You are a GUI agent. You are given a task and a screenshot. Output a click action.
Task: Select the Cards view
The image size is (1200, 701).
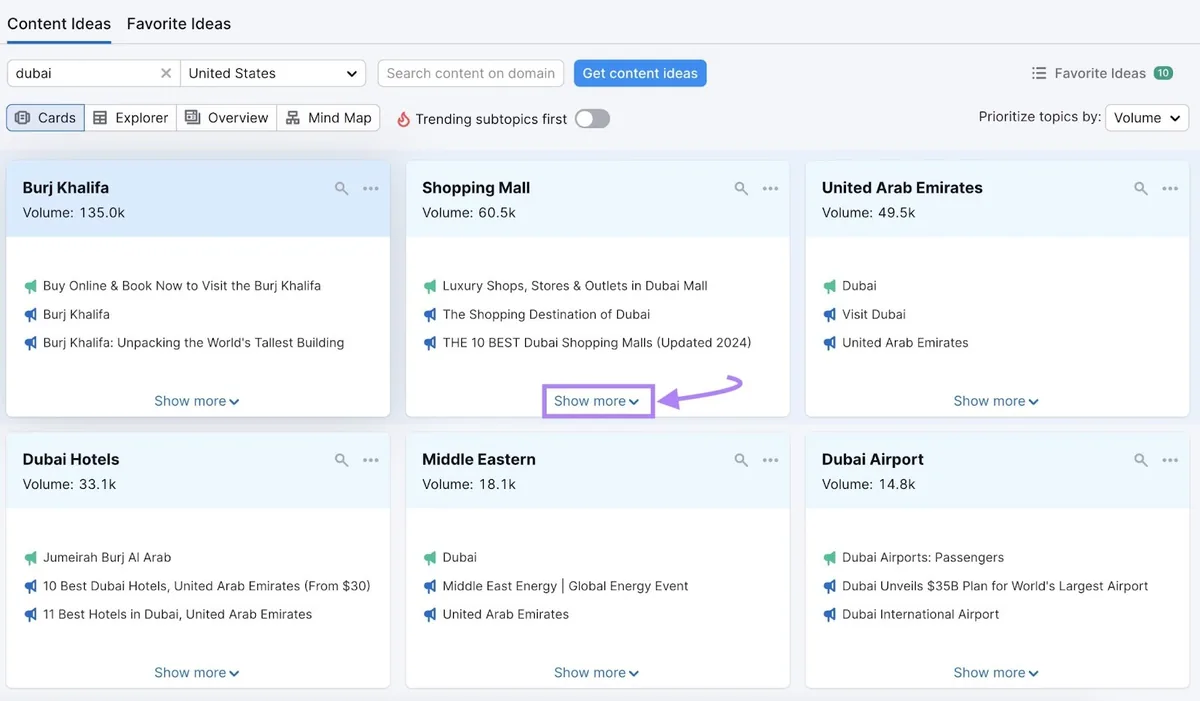pos(45,118)
